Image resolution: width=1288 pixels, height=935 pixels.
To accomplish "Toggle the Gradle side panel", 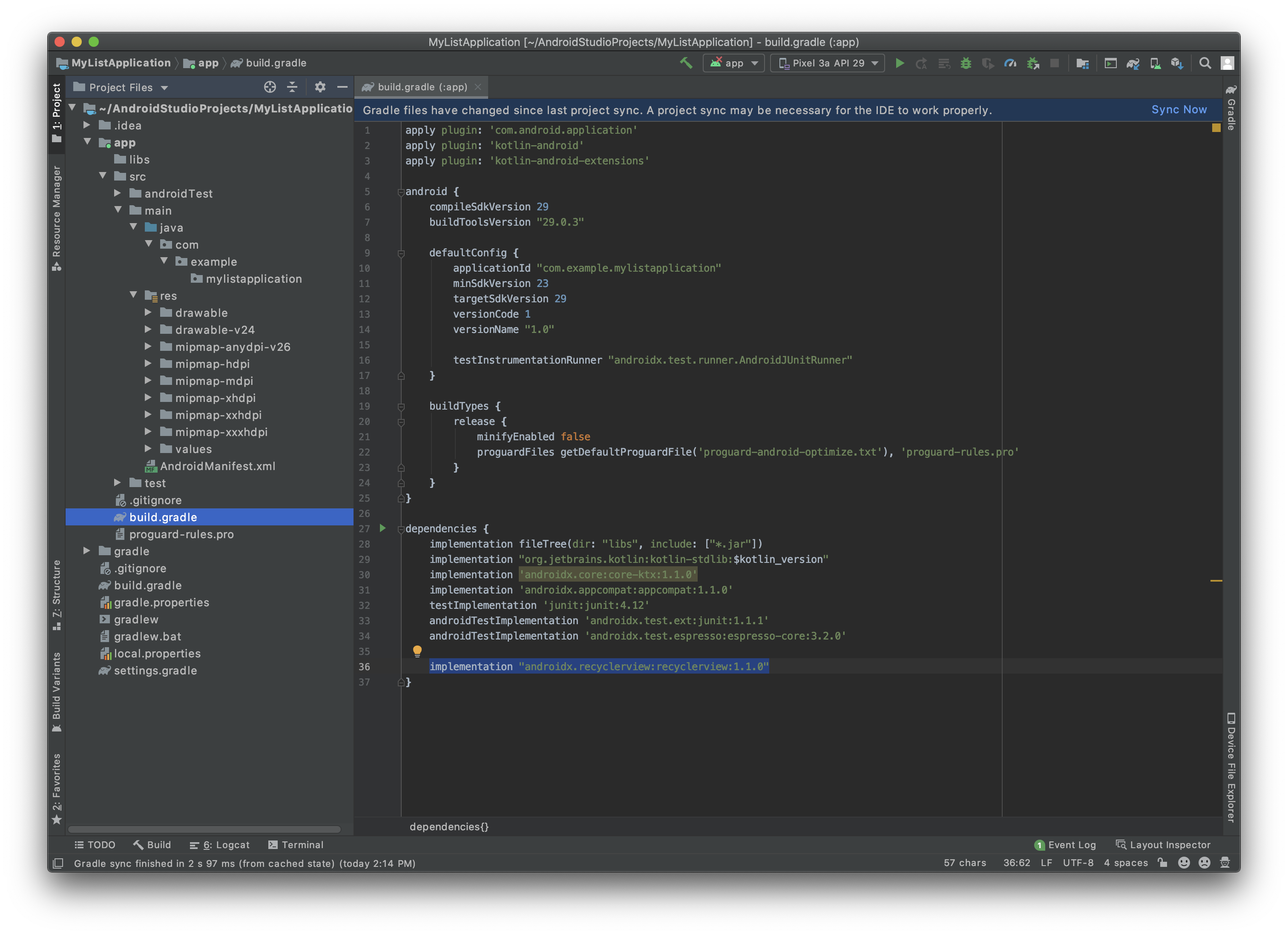I will (1230, 108).
